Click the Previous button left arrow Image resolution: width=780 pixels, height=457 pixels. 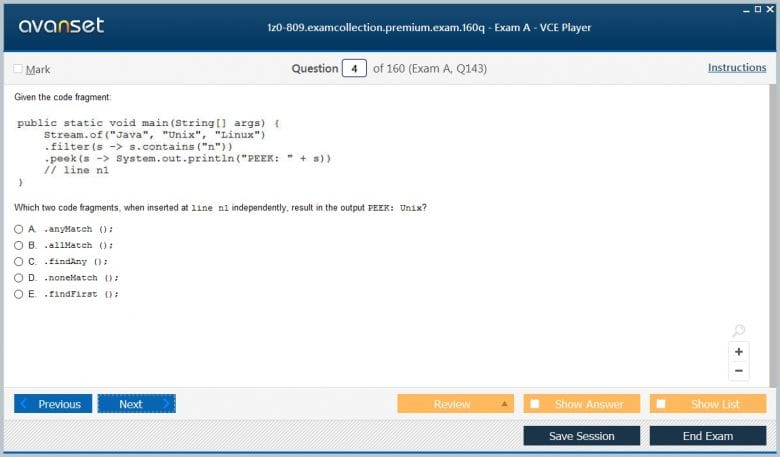(x=23, y=404)
